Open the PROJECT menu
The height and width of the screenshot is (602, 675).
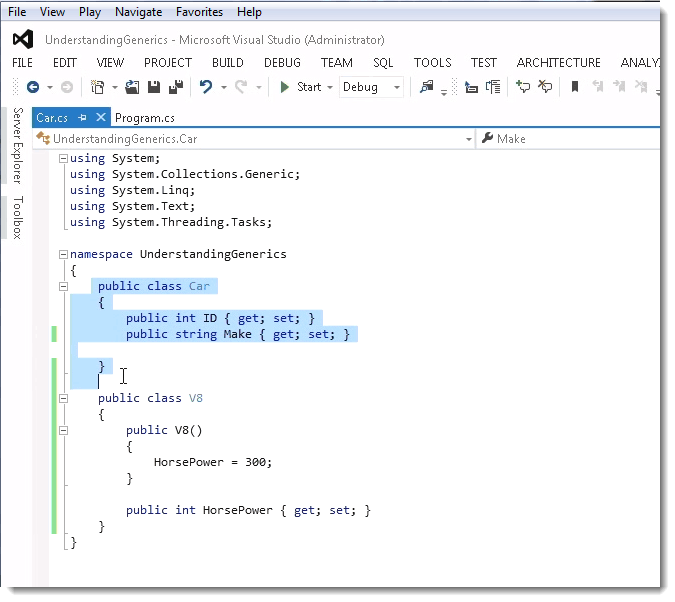coord(168,63)
